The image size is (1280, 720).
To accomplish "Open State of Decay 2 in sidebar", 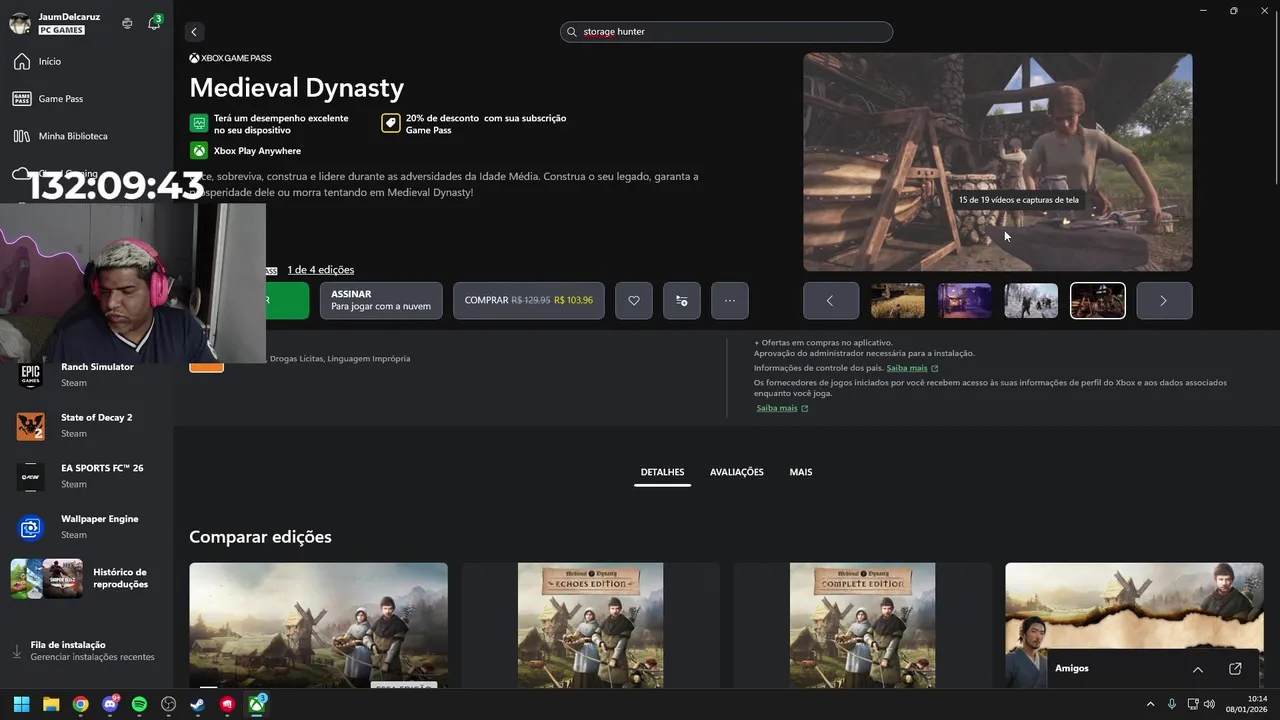I will point(86,426).
